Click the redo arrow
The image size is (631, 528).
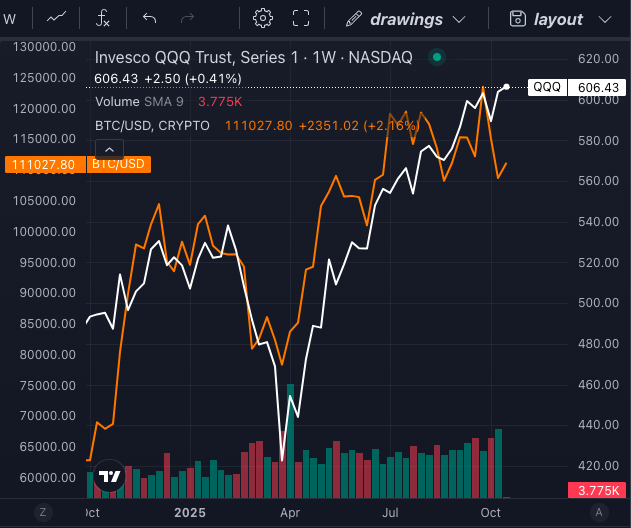[187, 18]
